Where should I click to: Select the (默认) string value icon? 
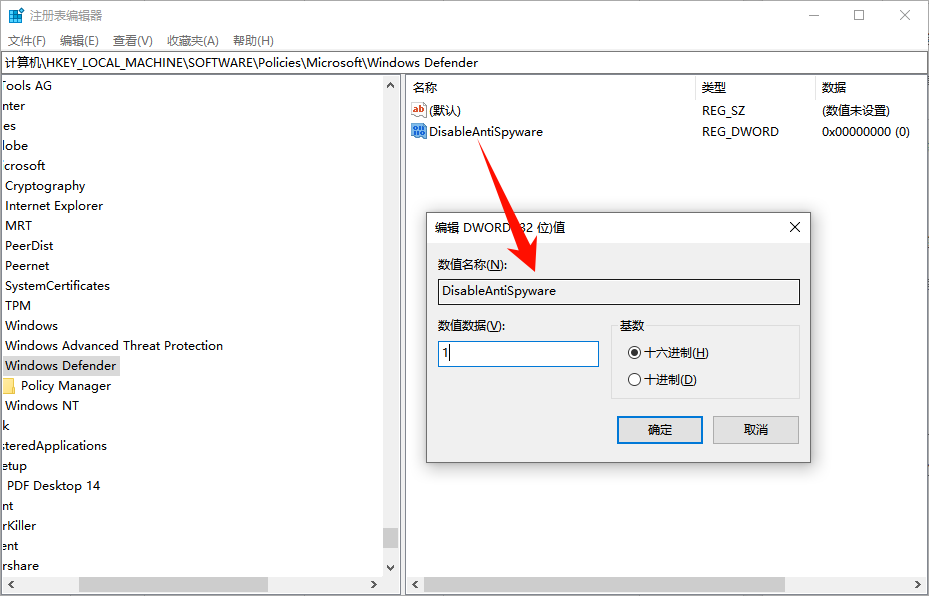tap(419, 110)
